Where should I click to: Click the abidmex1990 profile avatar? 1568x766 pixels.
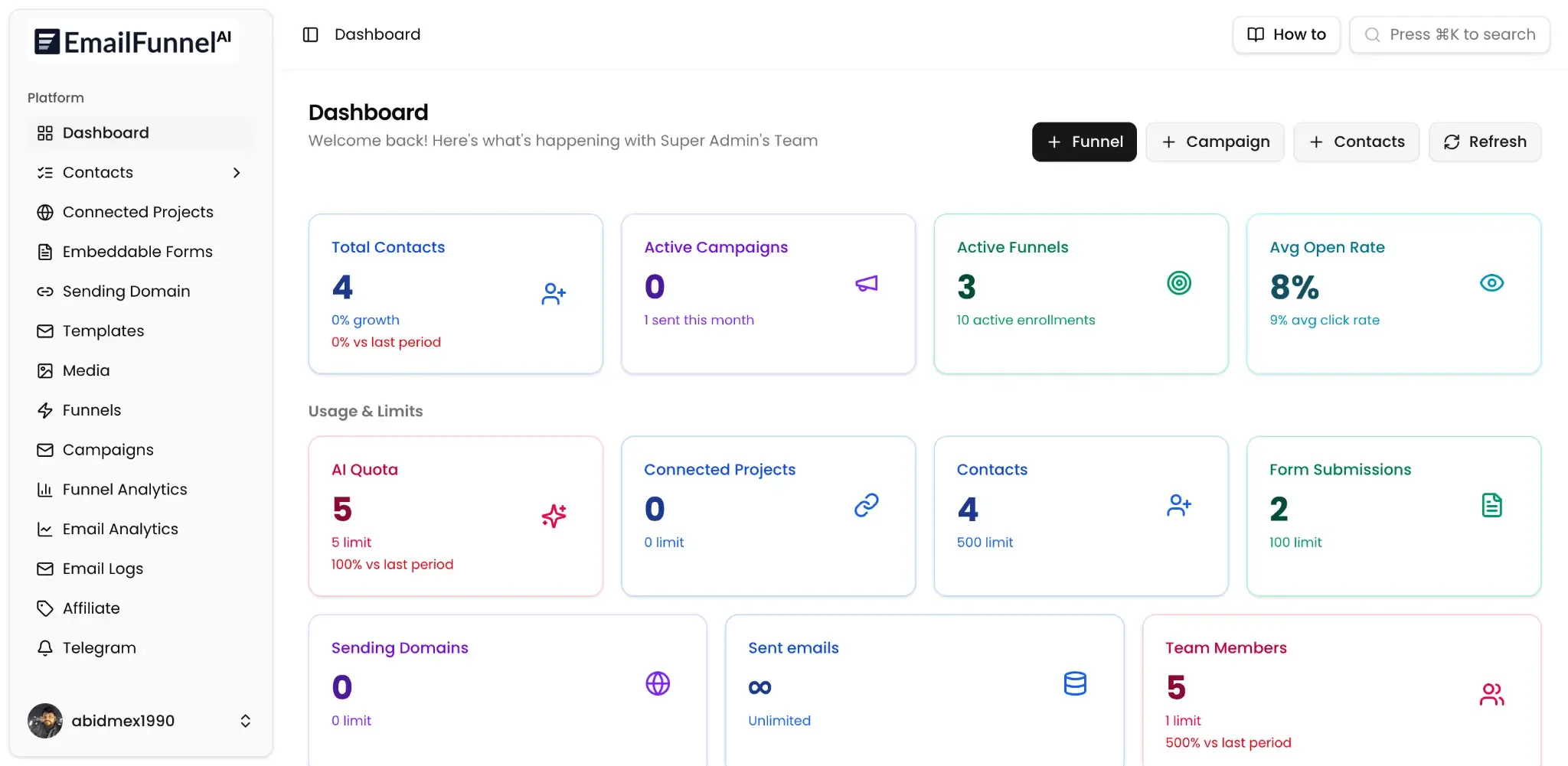tap(45, 721)
